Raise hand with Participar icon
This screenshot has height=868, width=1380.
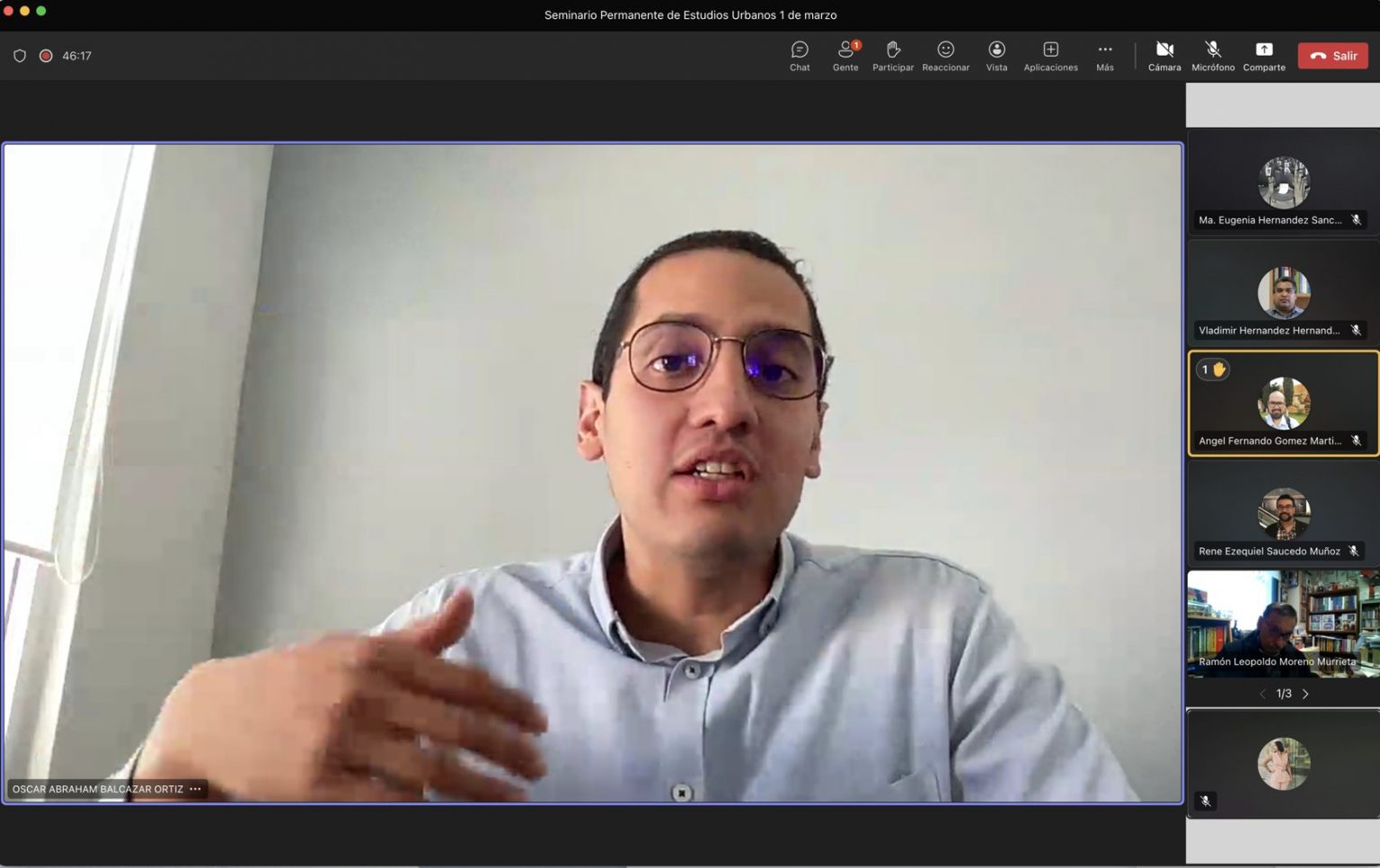pos(892,56)
